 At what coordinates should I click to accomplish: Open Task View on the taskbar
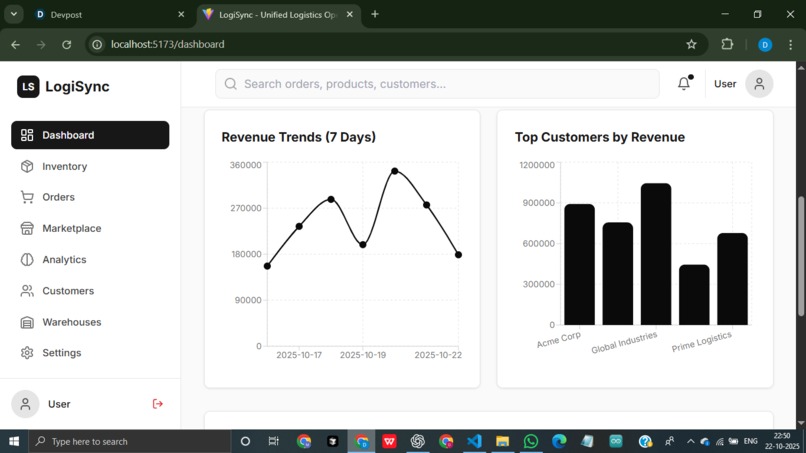coord(273,441)
